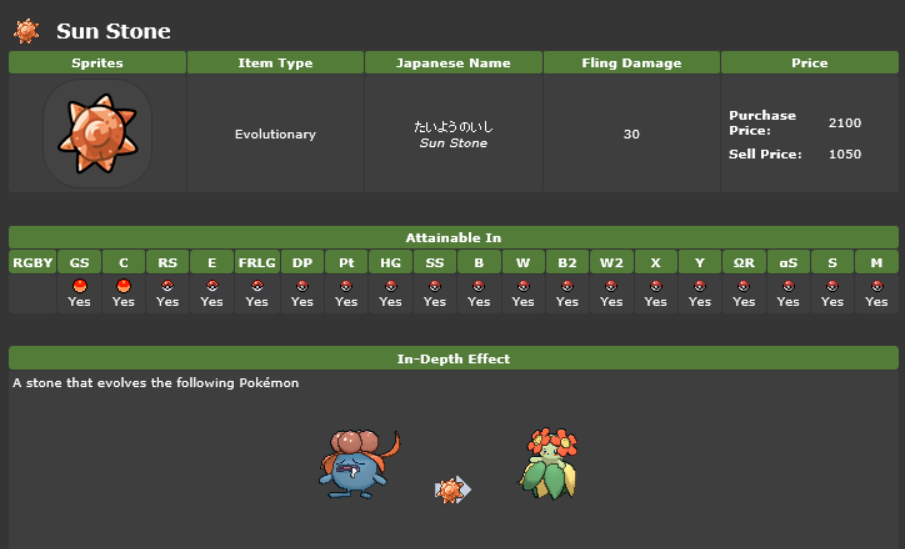Click the Poké Ball icon under M

click(x=877, y=286)
